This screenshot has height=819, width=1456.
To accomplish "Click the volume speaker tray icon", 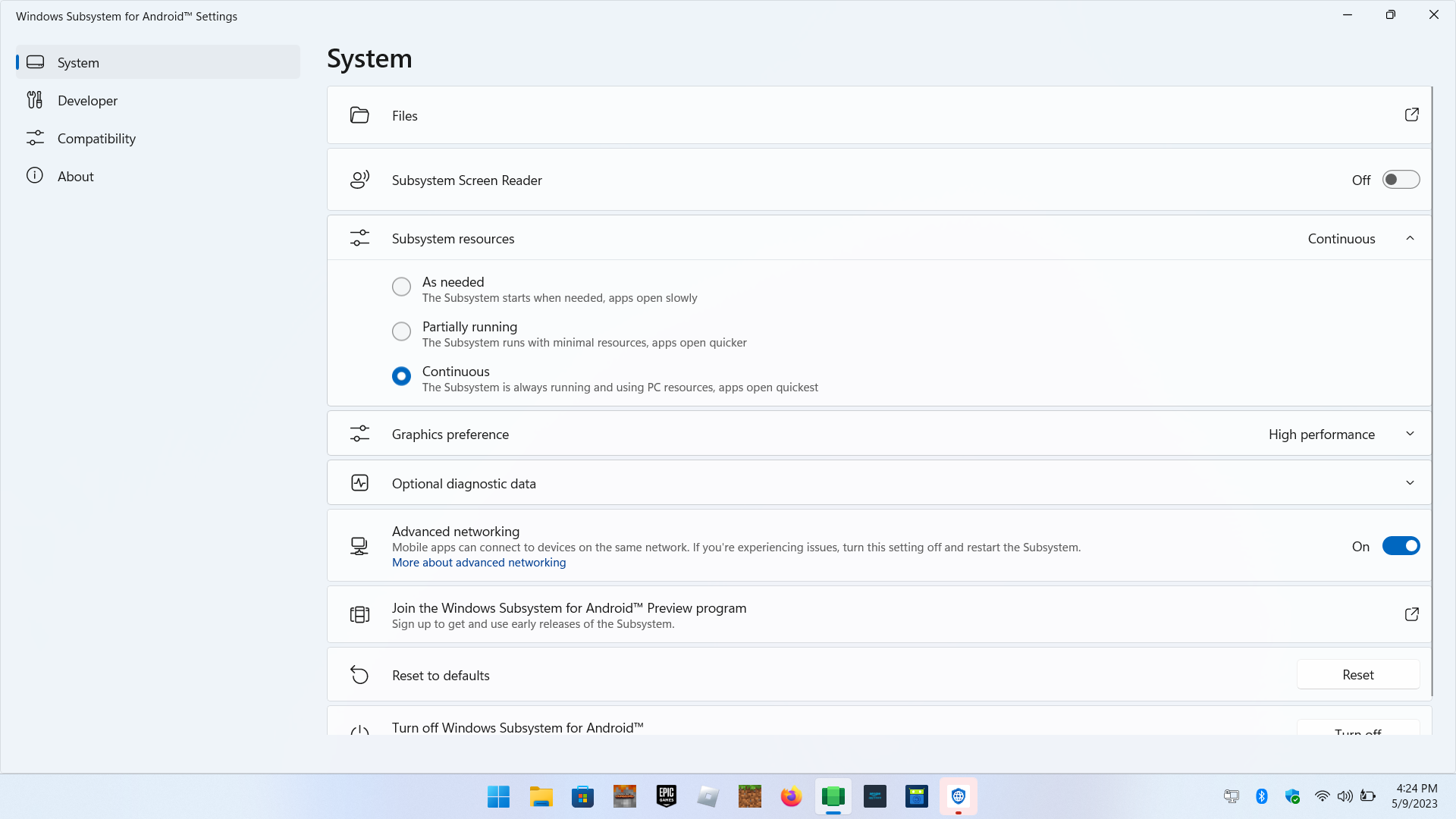I will pyautogui.click(x=1345, y=796).
